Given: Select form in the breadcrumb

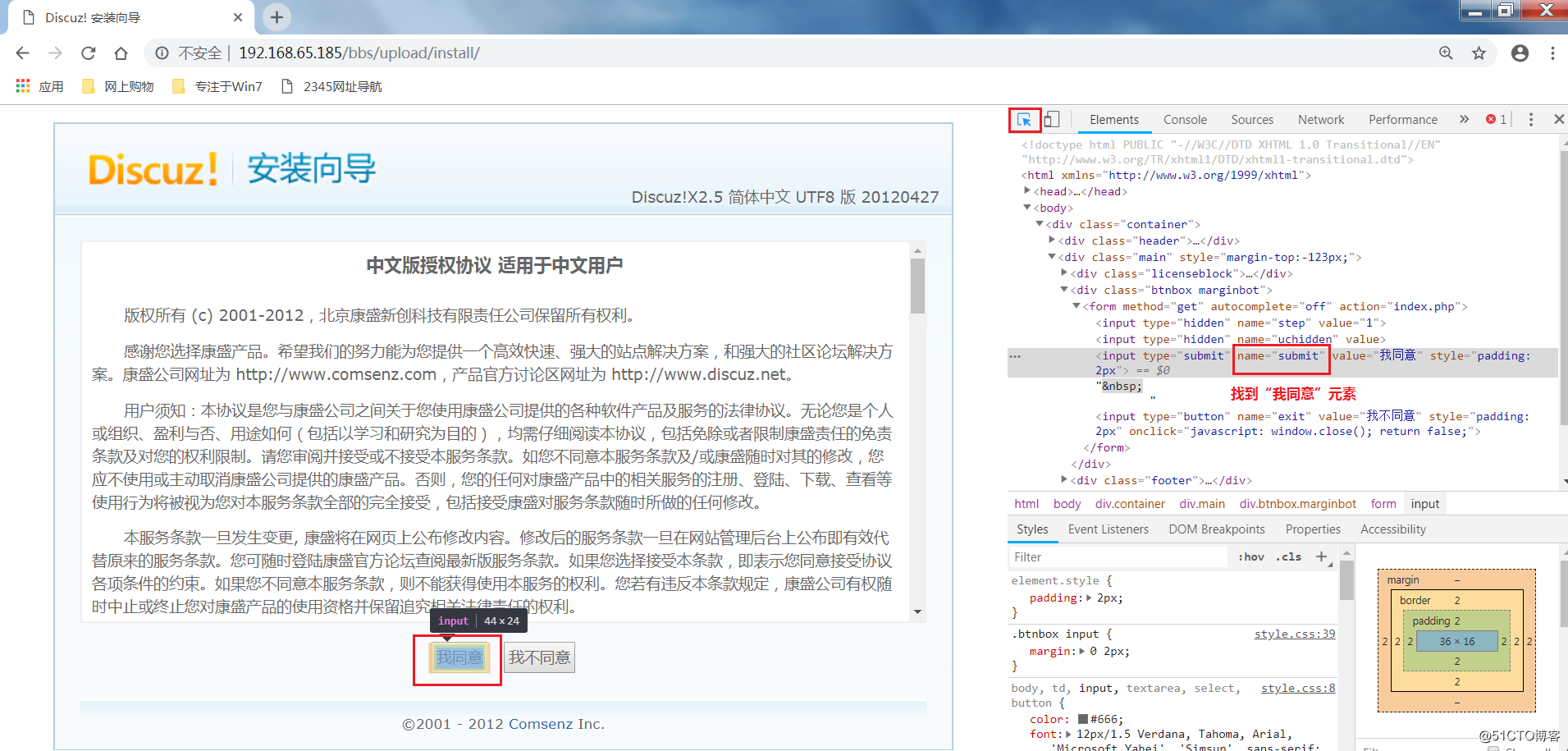Looking at the screenshot, I should point(1383,504).
